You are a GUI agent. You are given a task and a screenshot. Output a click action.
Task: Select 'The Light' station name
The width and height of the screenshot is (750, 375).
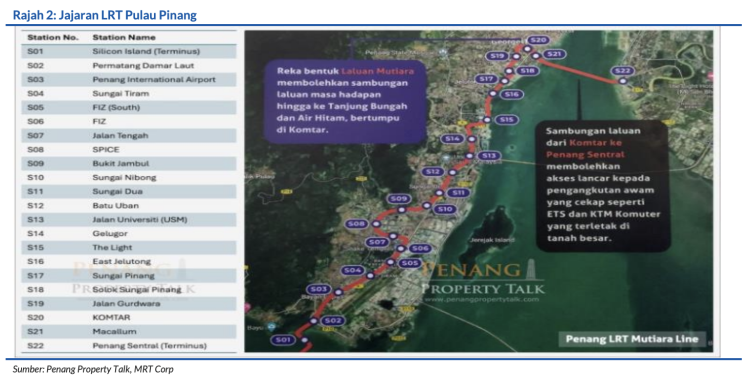tap(112, 248)
